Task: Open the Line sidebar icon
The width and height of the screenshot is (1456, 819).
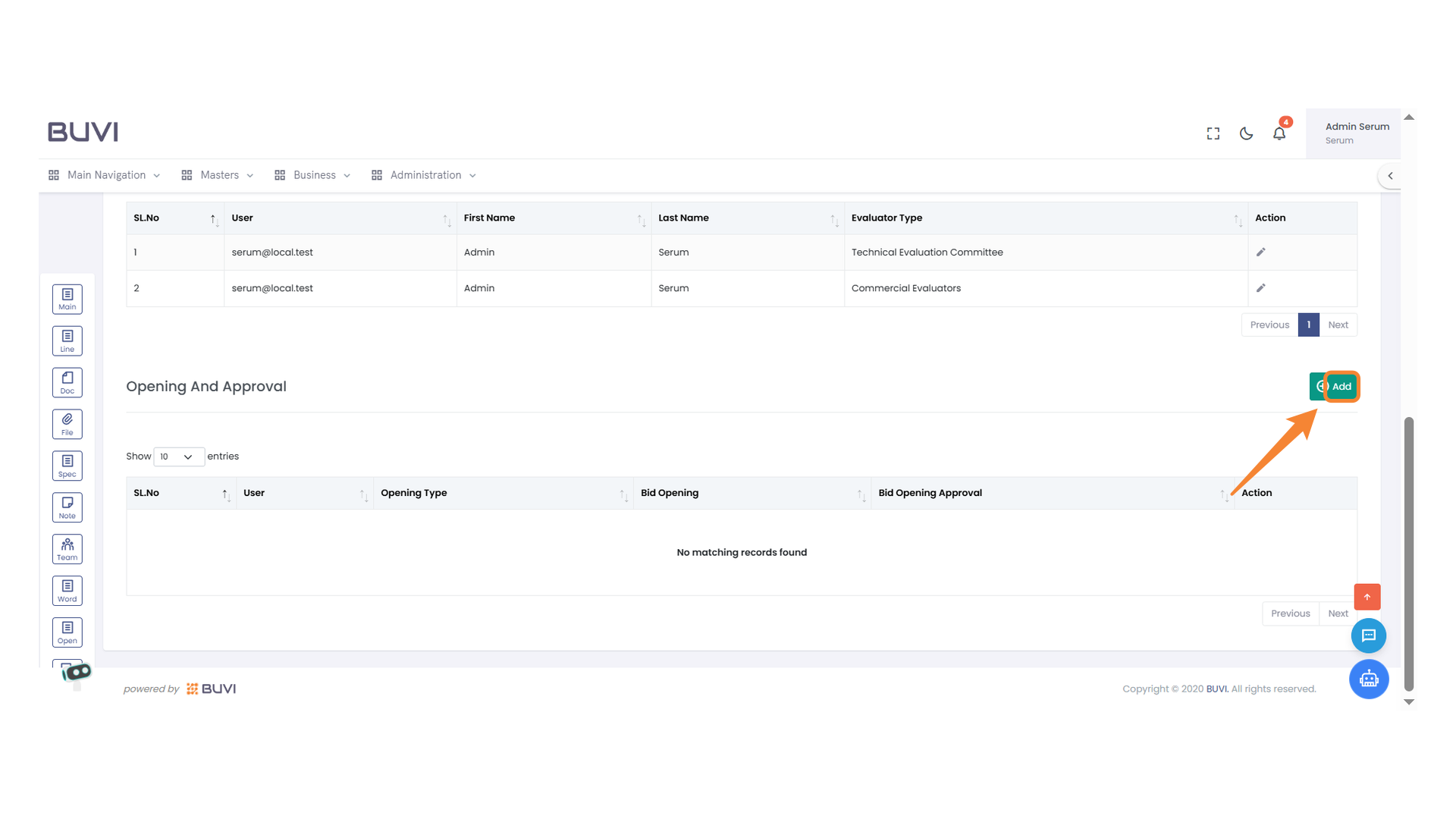Action: [x=67, y=340]
